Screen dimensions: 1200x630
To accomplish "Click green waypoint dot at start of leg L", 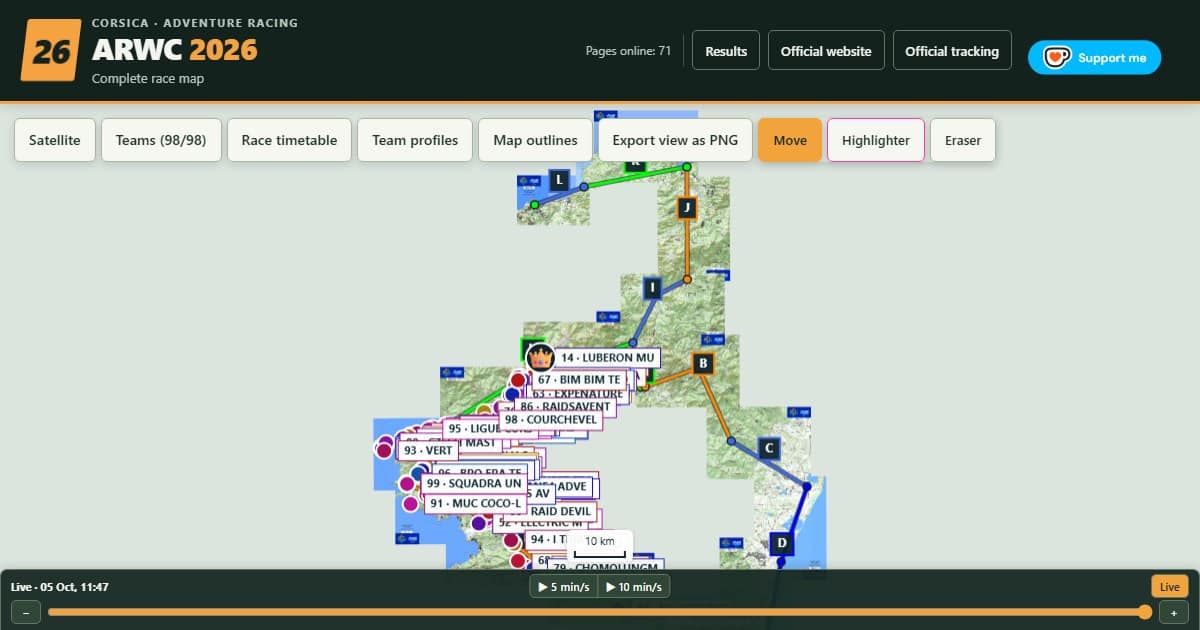I will click(534, 205).
